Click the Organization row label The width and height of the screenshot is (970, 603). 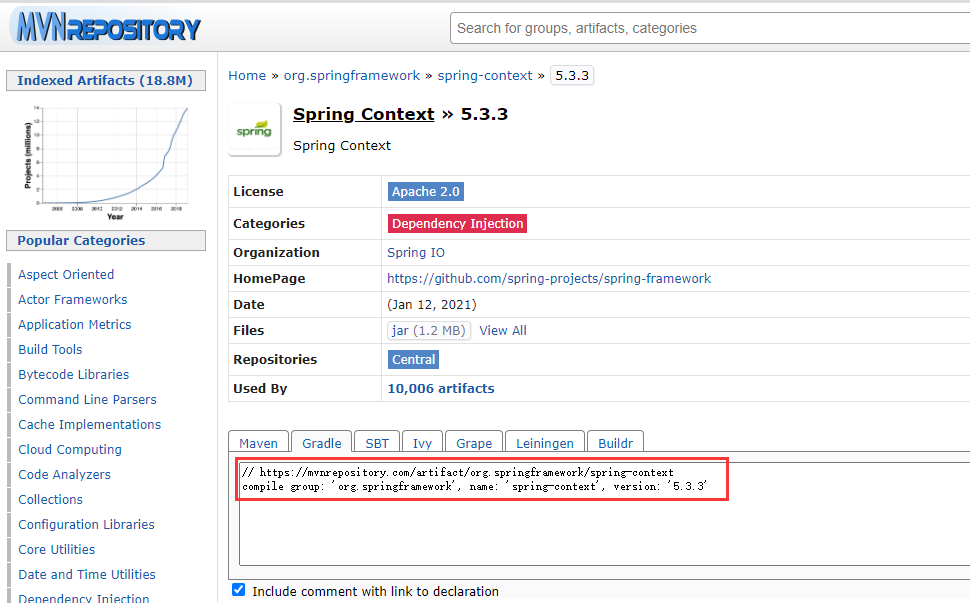coord(277,252)
